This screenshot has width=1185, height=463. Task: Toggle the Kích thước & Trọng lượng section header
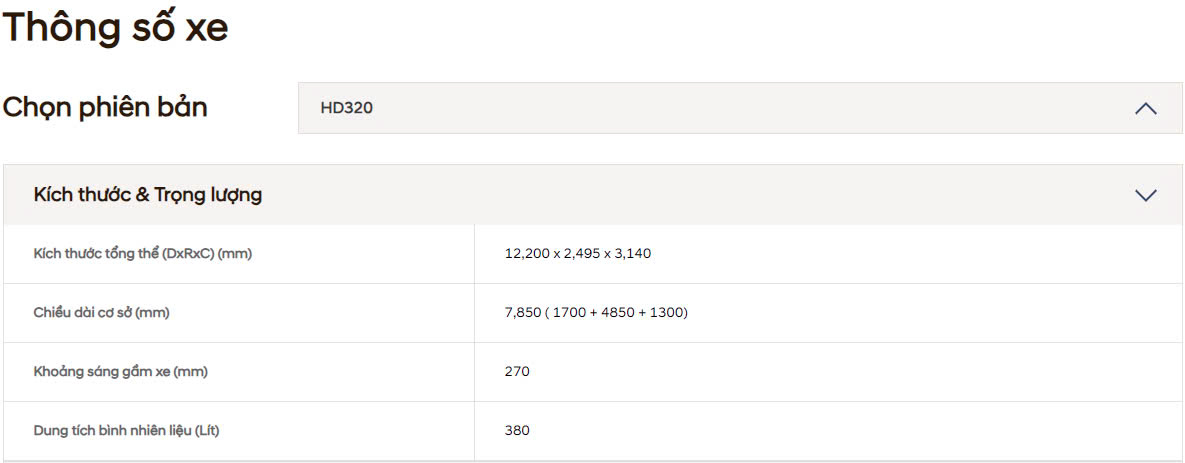(148, 195)
